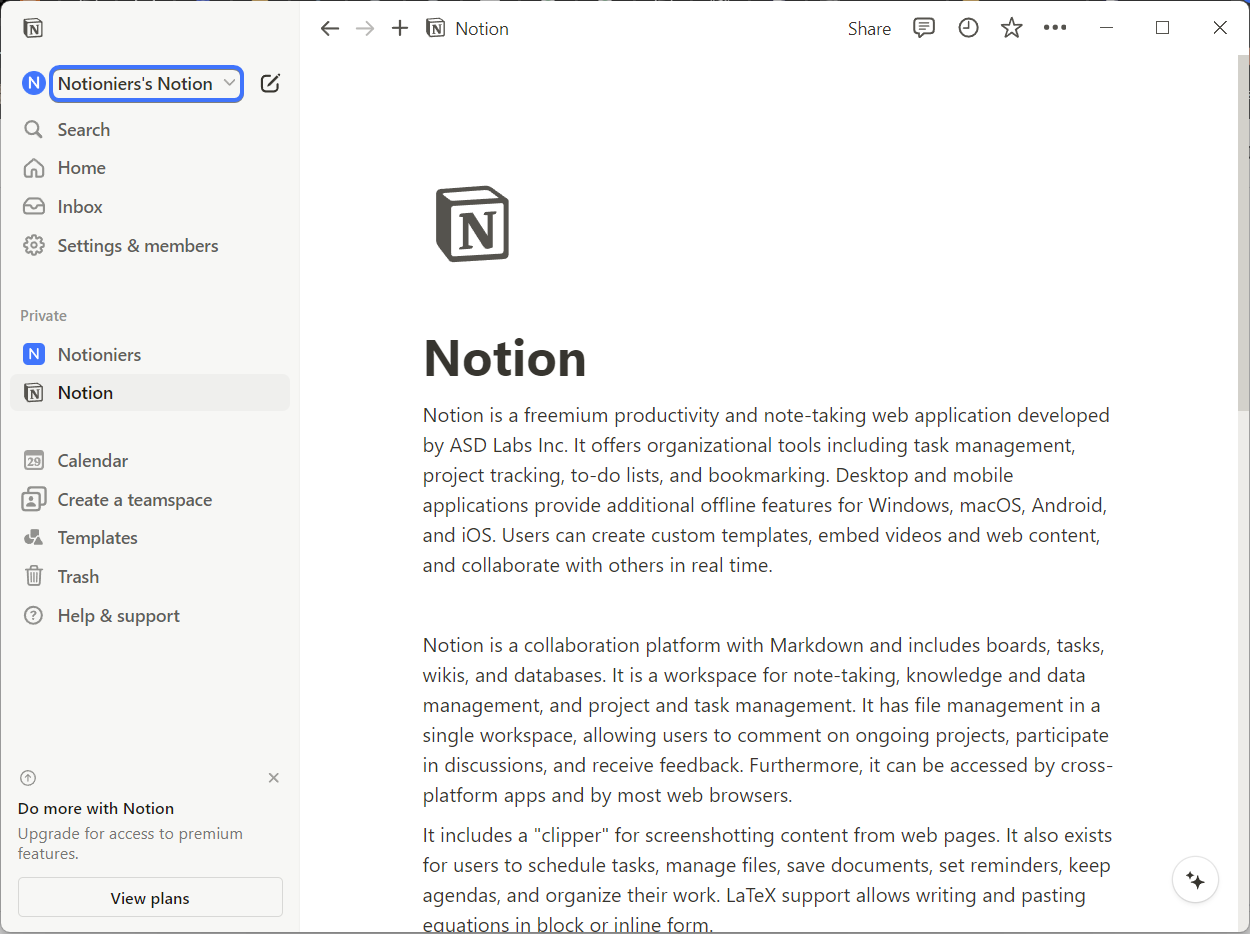1250x934 pixels.
Task: Click the large Notion page icon
Action: [x=472, y=224]
